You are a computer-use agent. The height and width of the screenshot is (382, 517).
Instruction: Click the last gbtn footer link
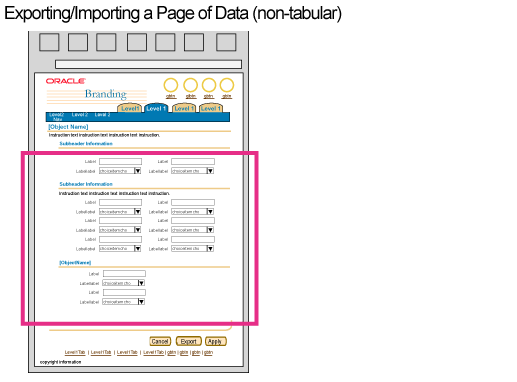[x=208, y=352]
